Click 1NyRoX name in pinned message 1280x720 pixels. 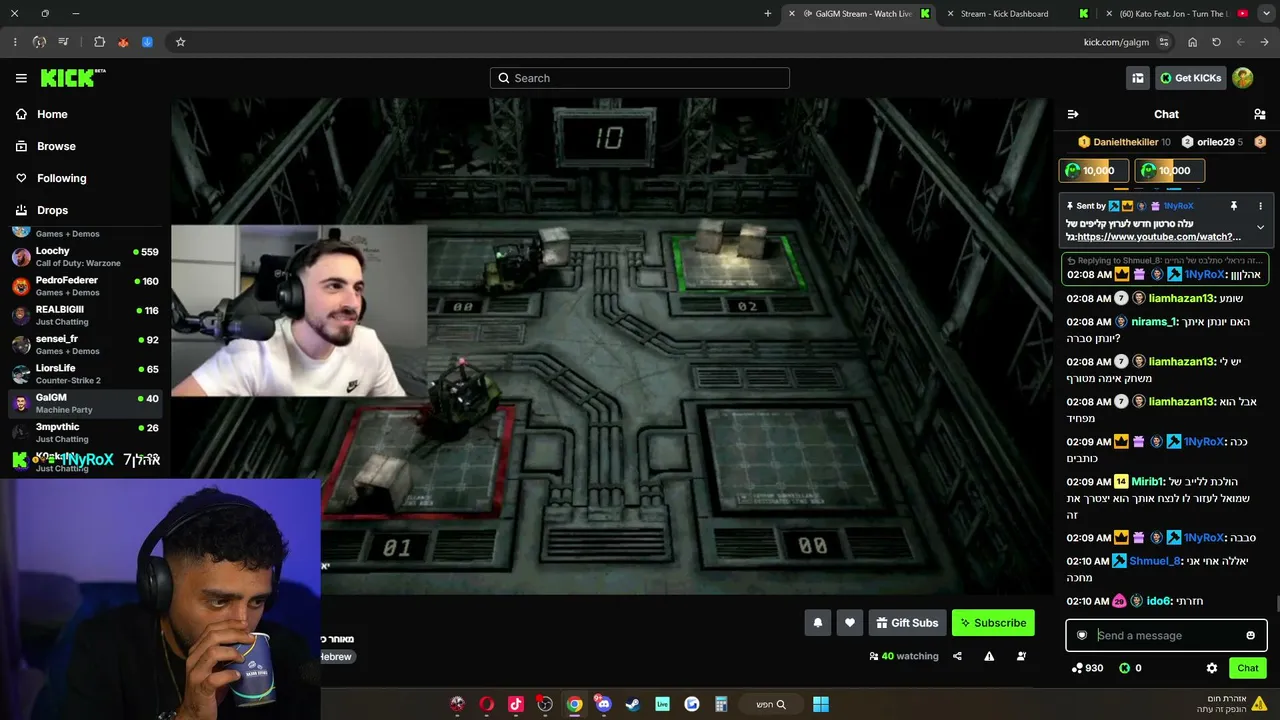coord(1178,206)
